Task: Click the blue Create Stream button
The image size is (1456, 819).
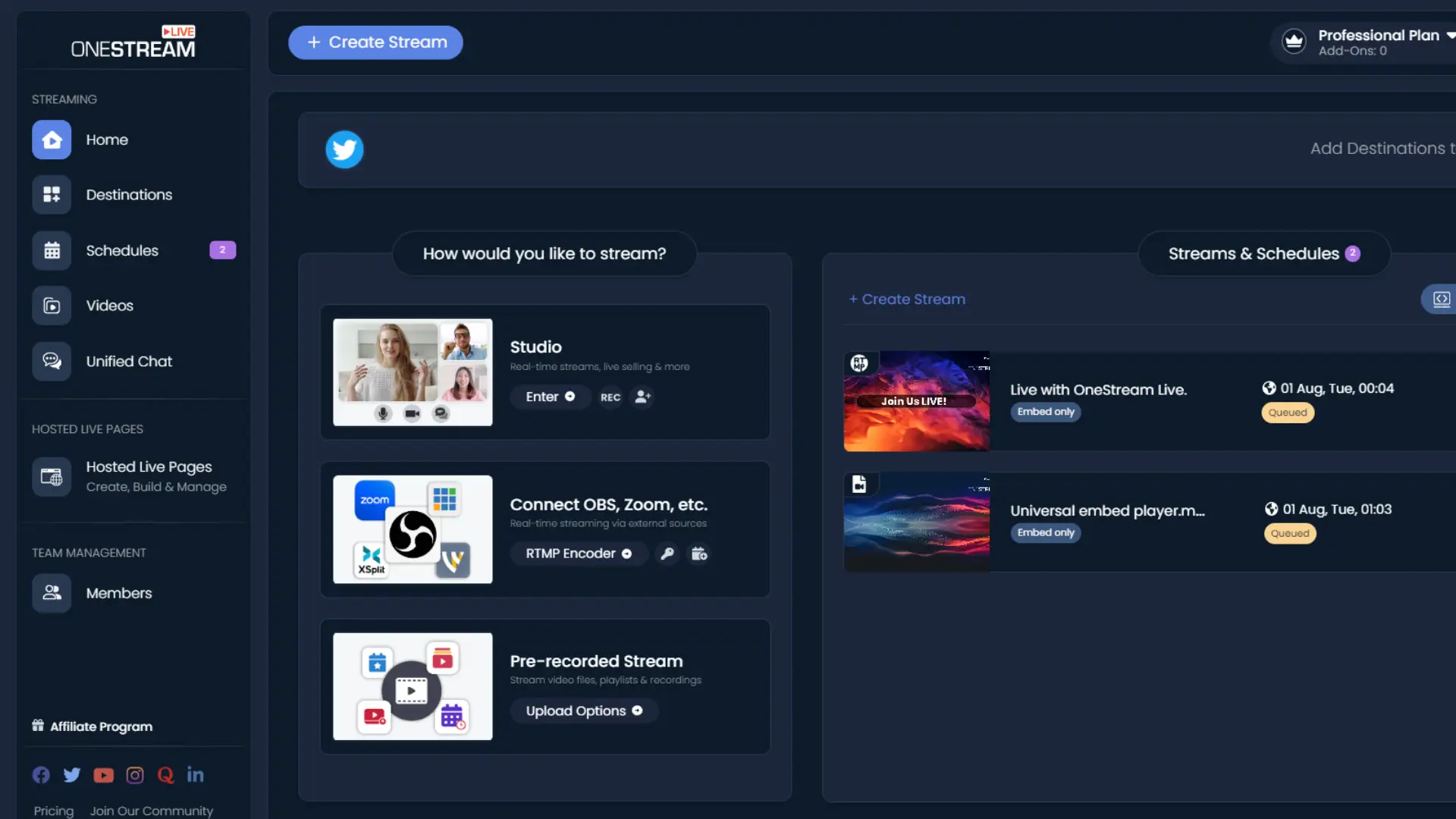Action: click(375, 42)
